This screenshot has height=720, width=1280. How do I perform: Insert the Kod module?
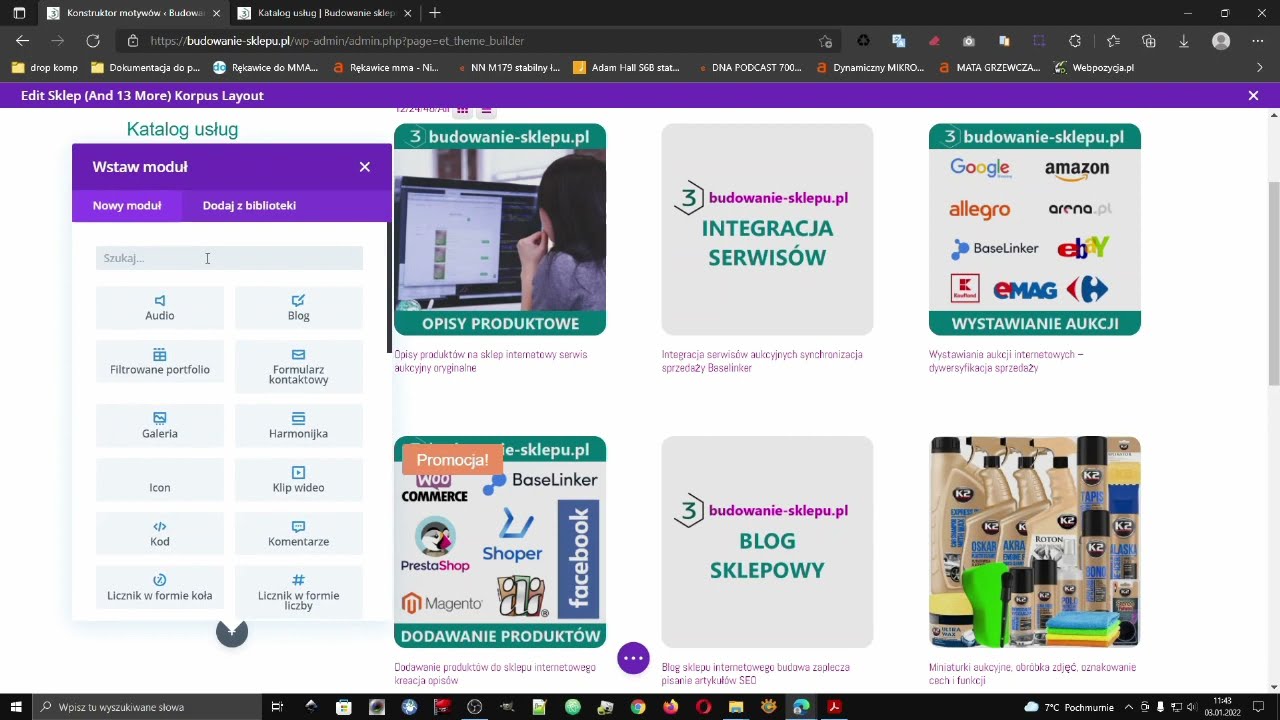coord(160,534)
